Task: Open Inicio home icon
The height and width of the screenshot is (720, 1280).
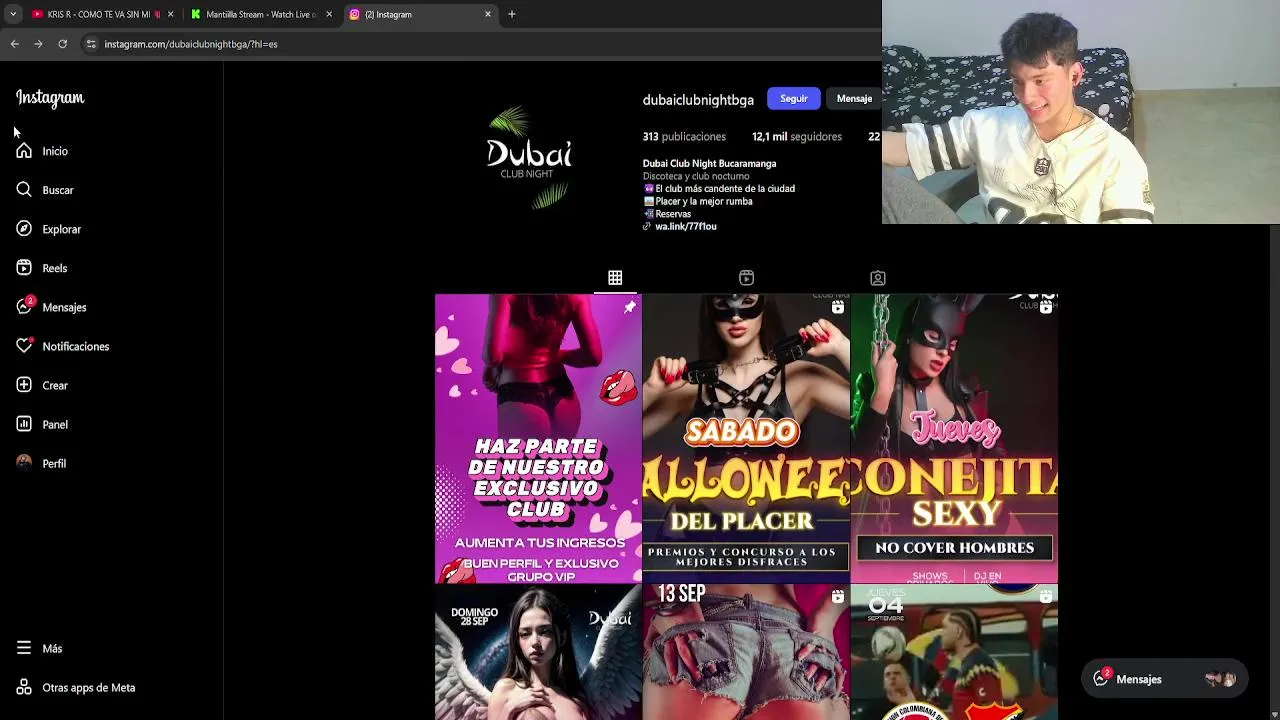Action: tap(24, 151)
